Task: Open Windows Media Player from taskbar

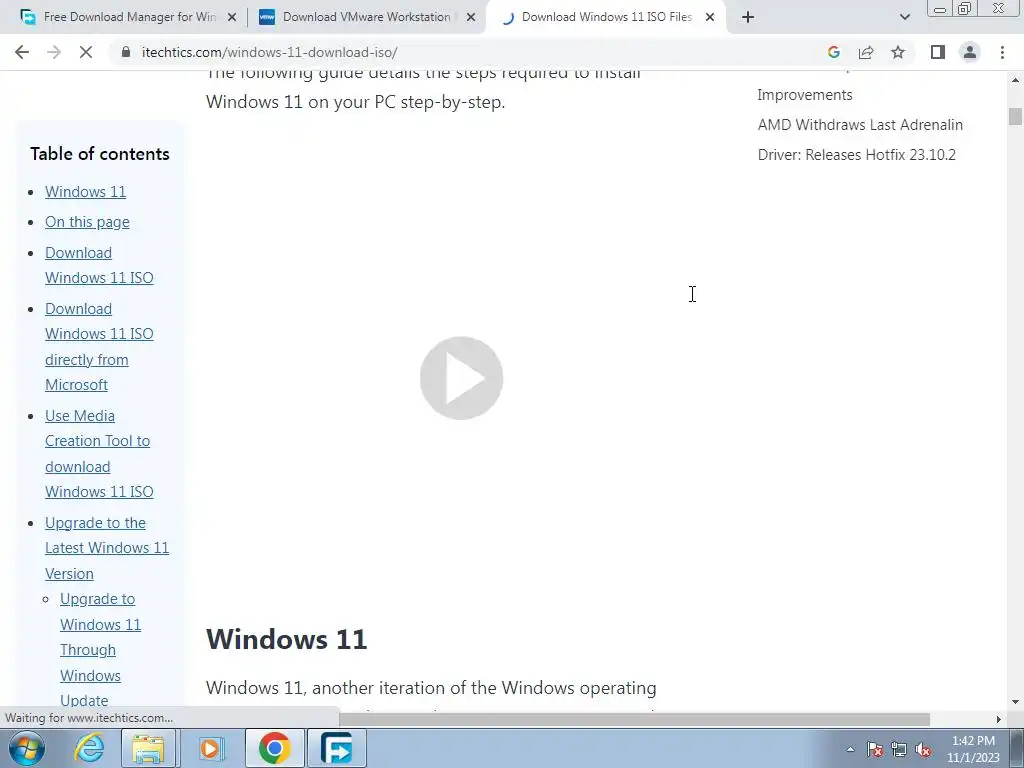Action: coord(210,748)
